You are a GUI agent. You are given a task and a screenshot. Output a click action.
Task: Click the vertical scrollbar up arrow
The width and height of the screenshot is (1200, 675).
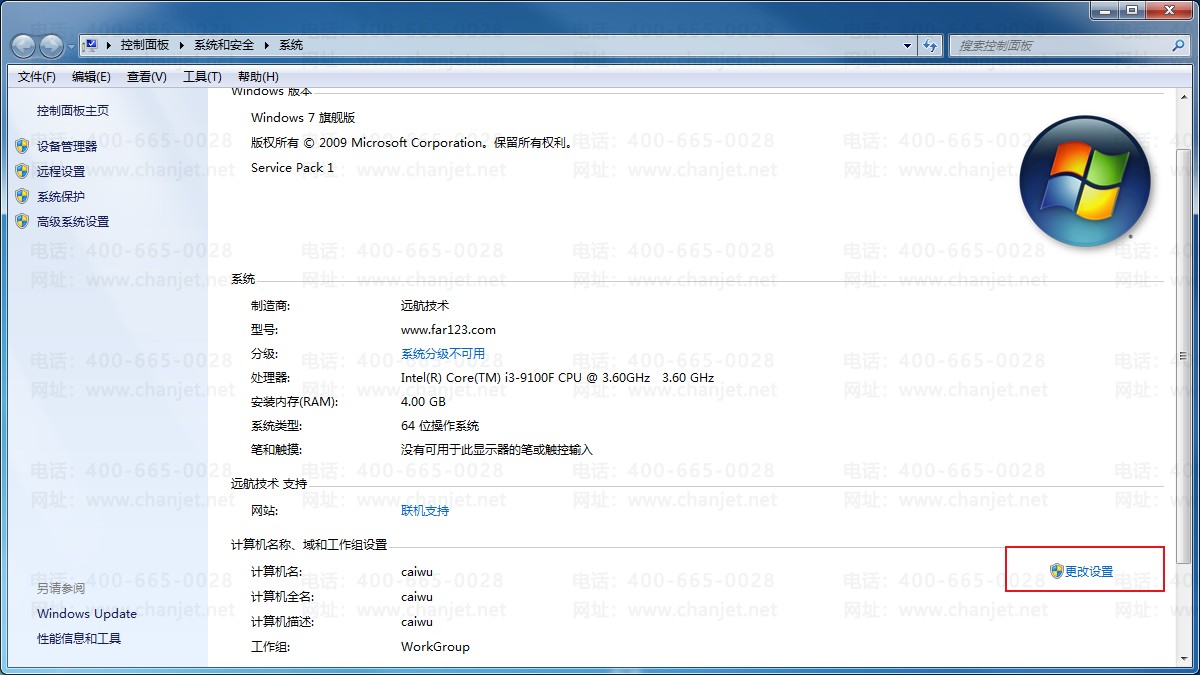[1184, 98]
